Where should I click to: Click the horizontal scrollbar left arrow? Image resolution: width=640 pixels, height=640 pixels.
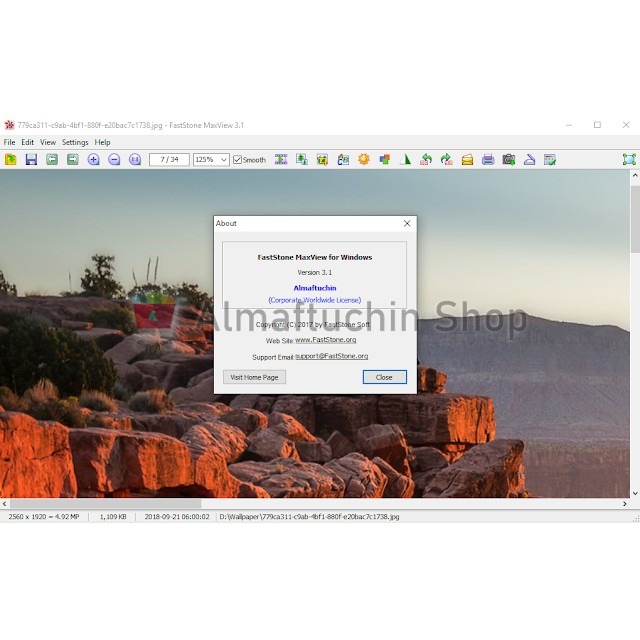point(4,504)
